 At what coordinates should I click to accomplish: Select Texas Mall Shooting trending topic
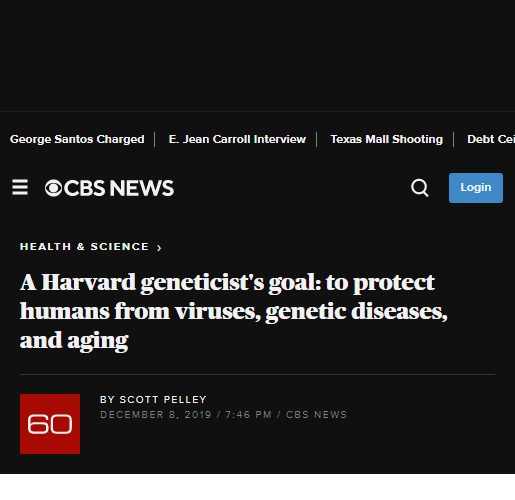(x=386, y=139)
